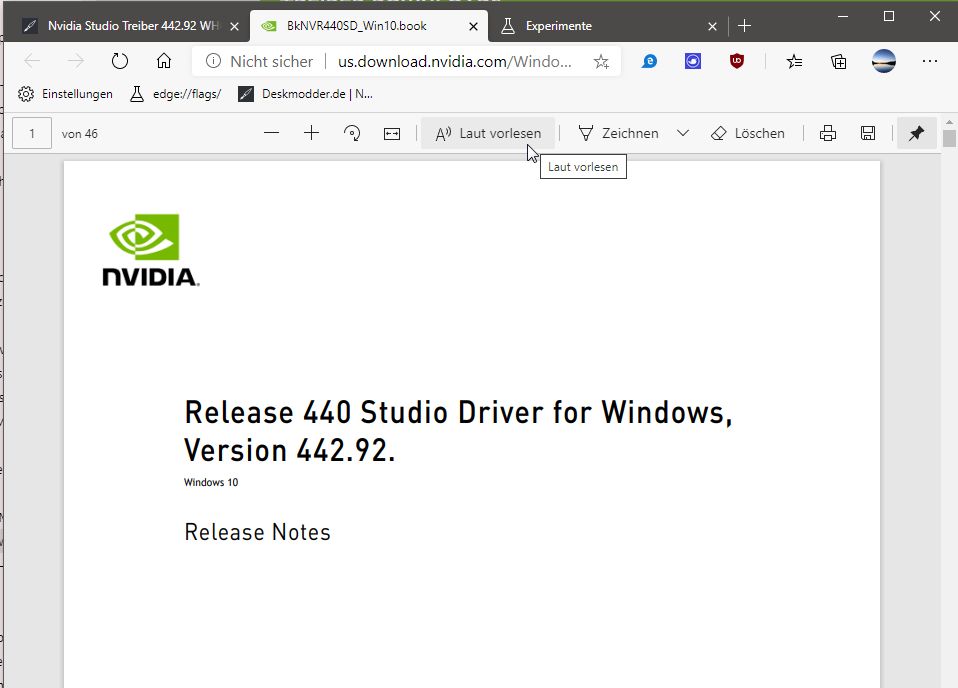The height and width of the screenshot is (688, 958).
Task: Select the Löschen eraser tool
Action: (748, 133)
